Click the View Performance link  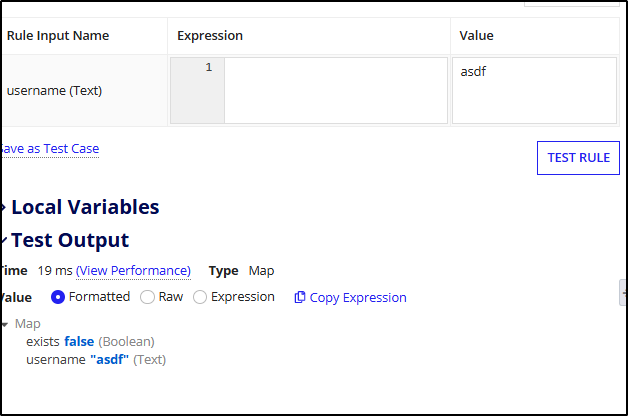[x=133, y=271]
